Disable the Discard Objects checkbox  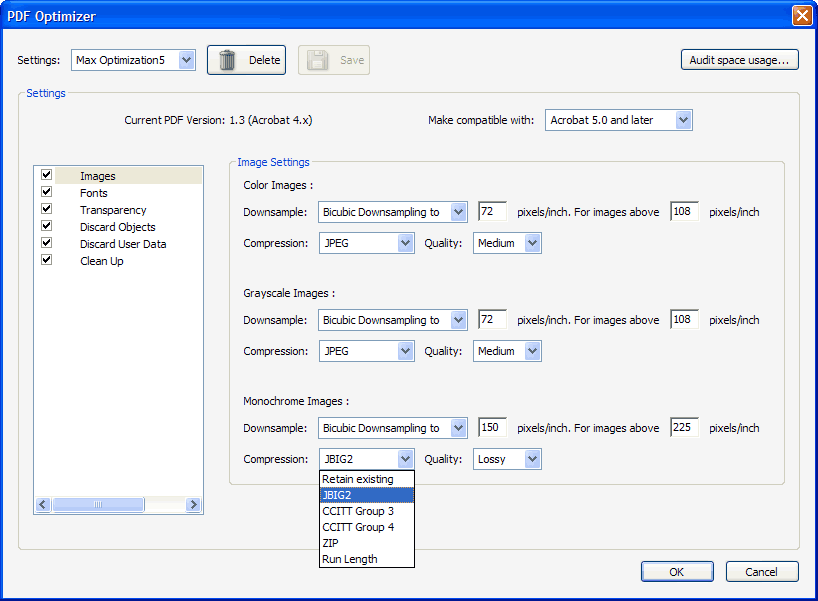46,226
